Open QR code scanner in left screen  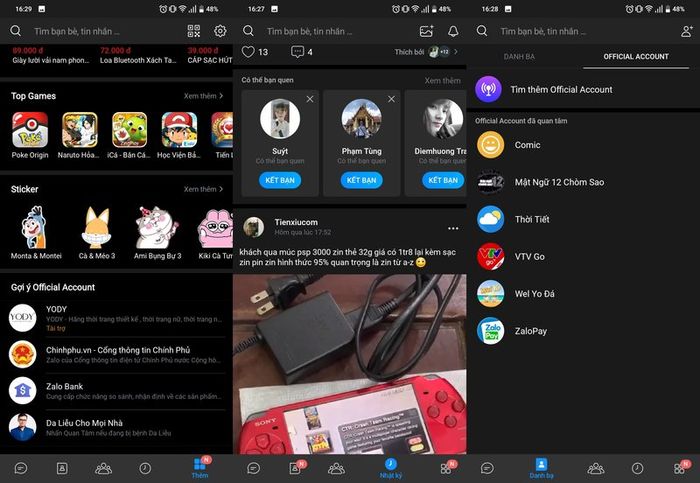pyautogui.click(x=194, y=31)
